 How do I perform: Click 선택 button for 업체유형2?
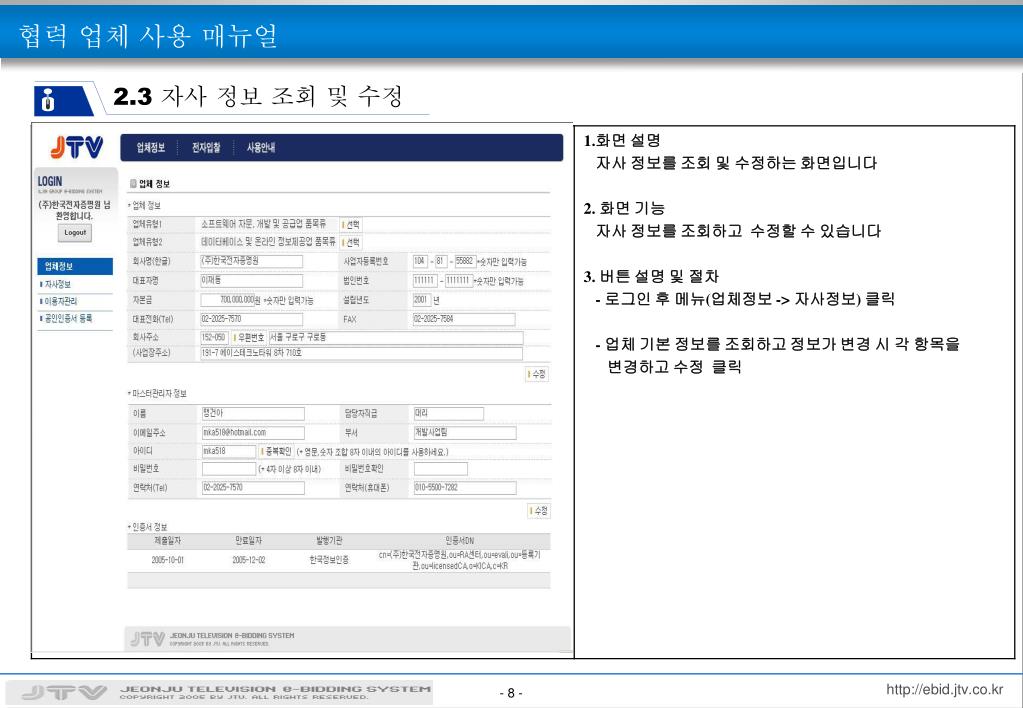351,242
